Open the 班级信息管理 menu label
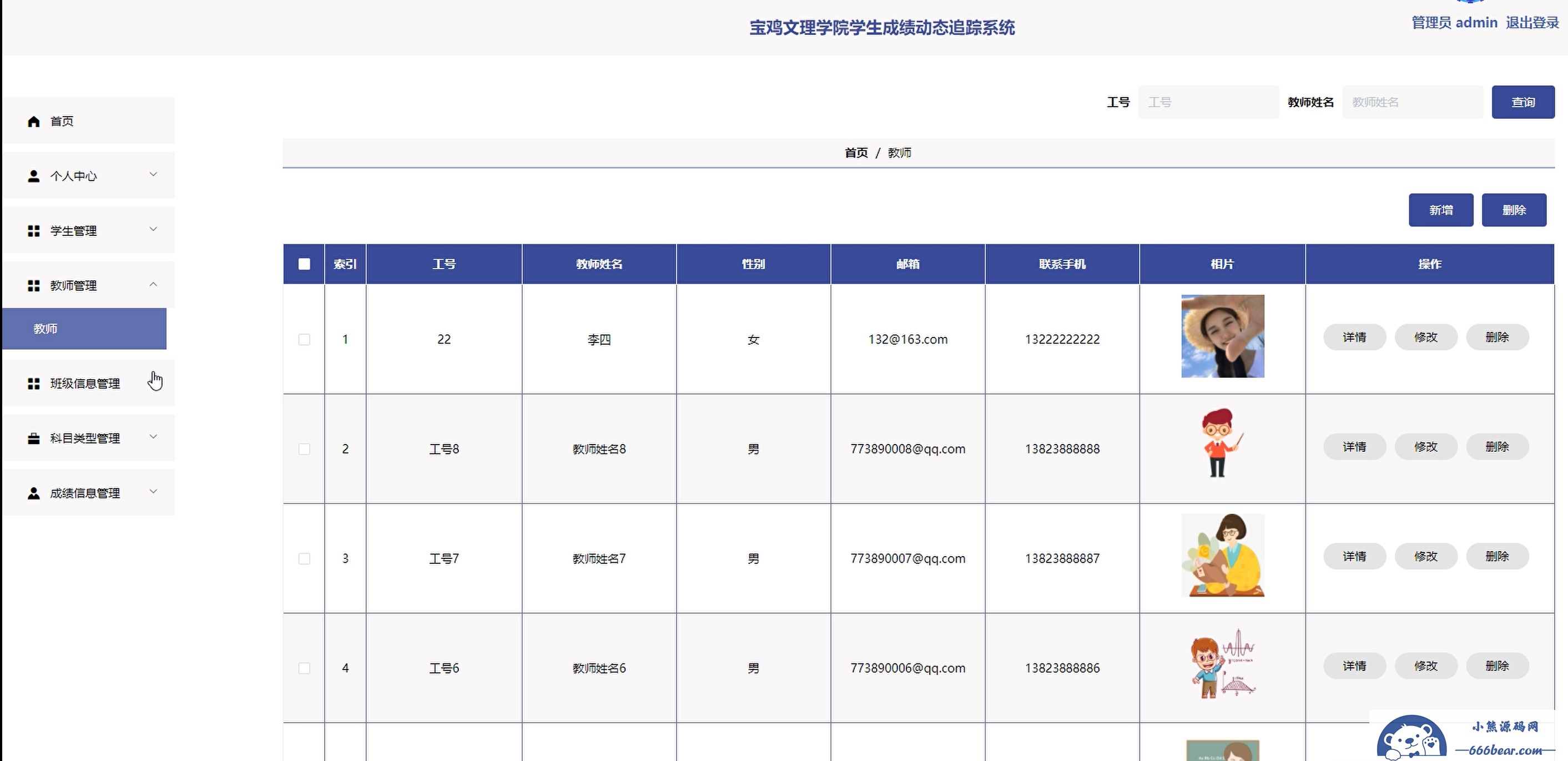Image resolution: width=1568 pixels, height=761 pixels. click(x=84, y=384)
